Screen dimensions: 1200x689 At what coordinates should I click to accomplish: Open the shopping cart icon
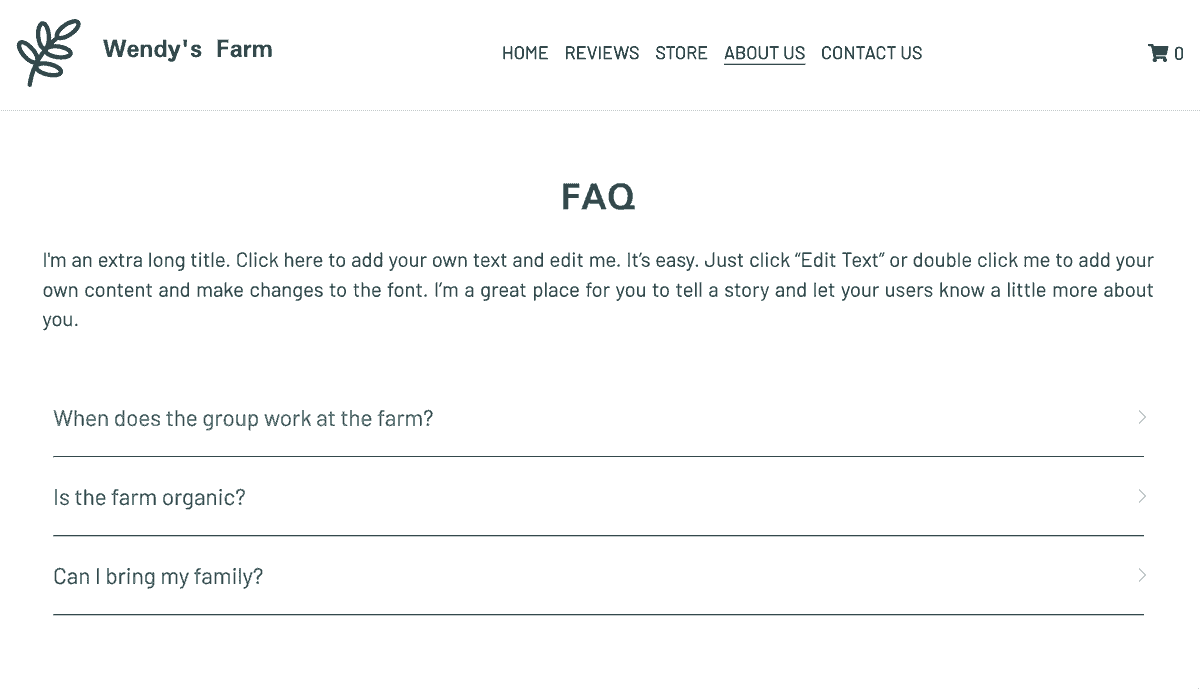tap(1158, 53)
